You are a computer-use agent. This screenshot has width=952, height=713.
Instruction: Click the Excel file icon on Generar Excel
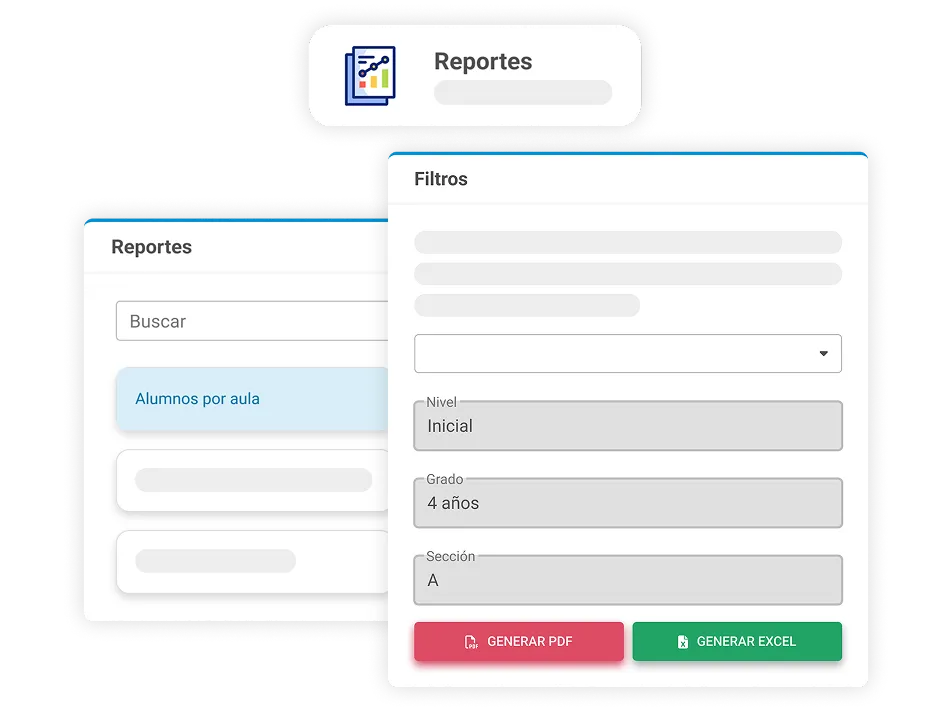point(682,642)
